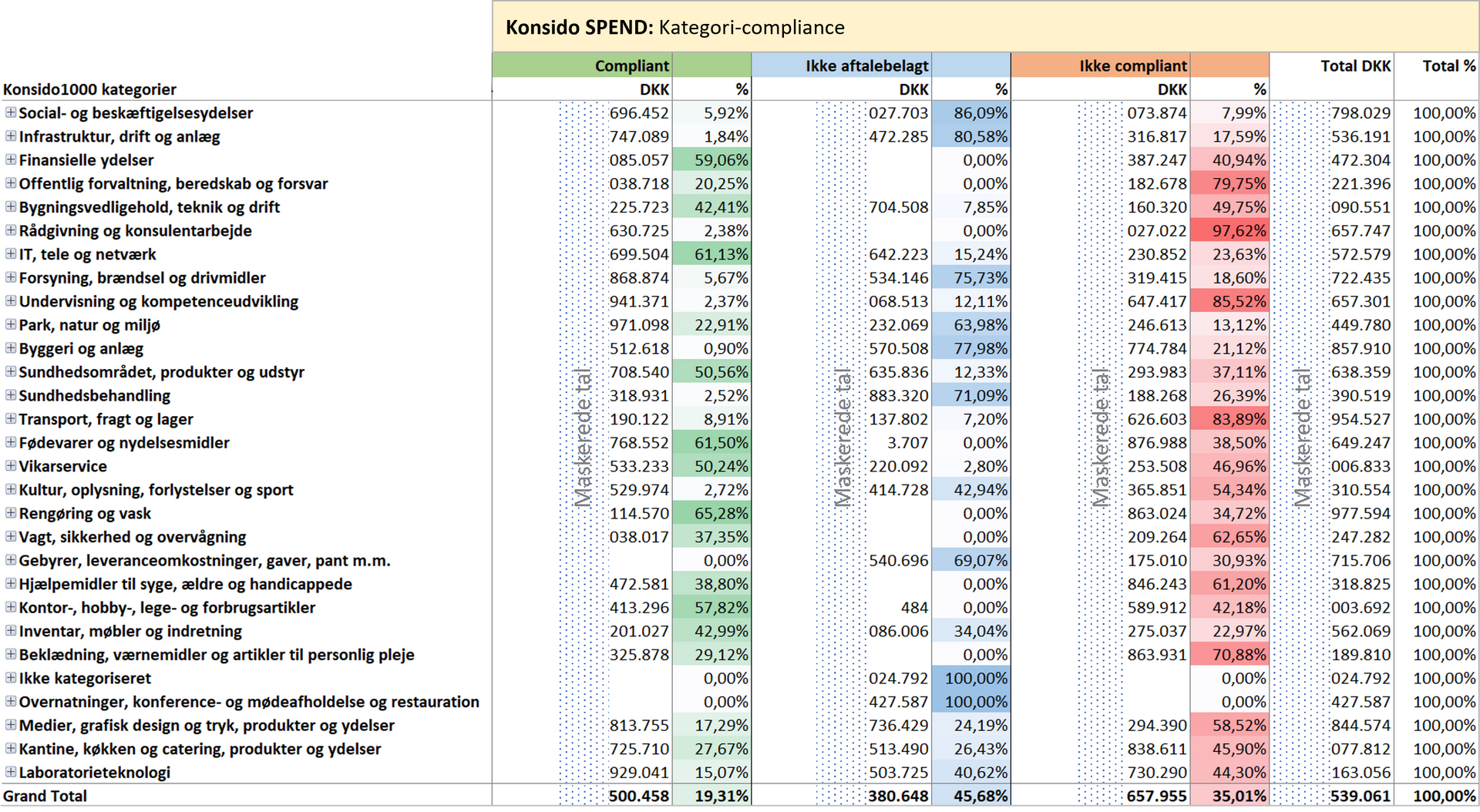
Task: Expand Bygningsvedligehold, teknik og drift
Action: tap(11, 206)
